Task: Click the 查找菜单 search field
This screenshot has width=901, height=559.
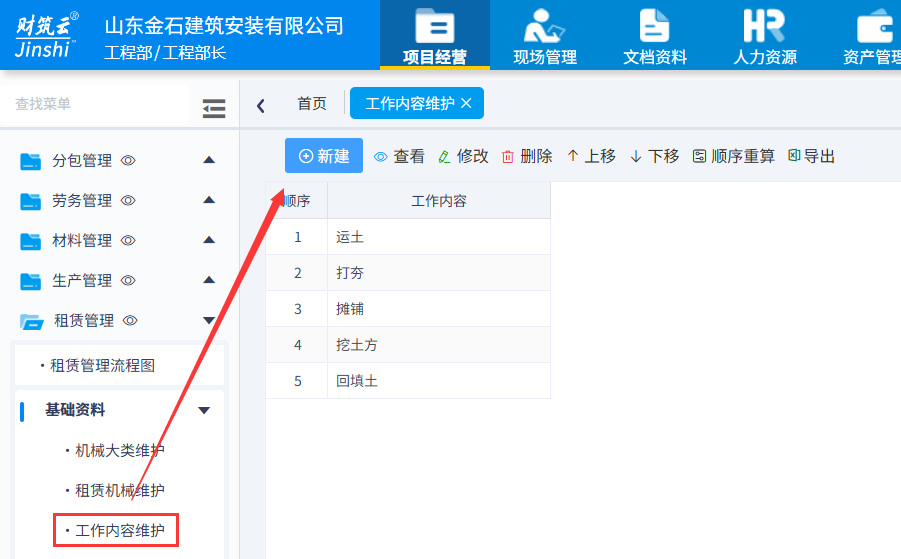Action: [95, 104]
